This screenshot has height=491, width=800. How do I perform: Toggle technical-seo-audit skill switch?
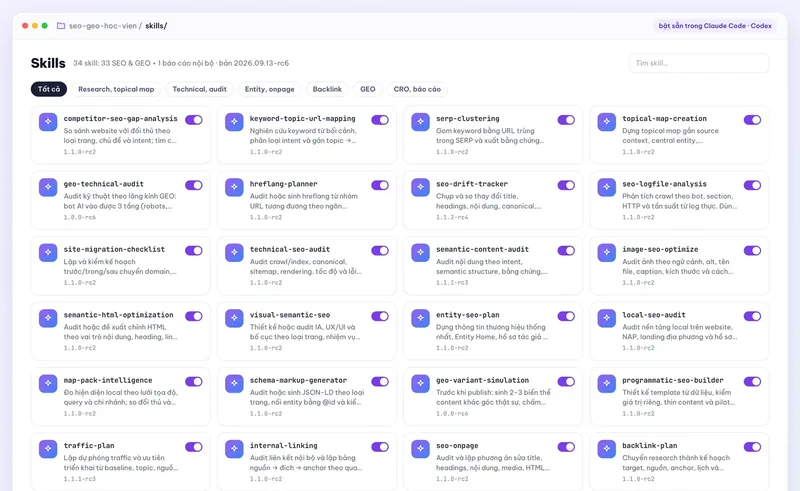coord(380,251)
